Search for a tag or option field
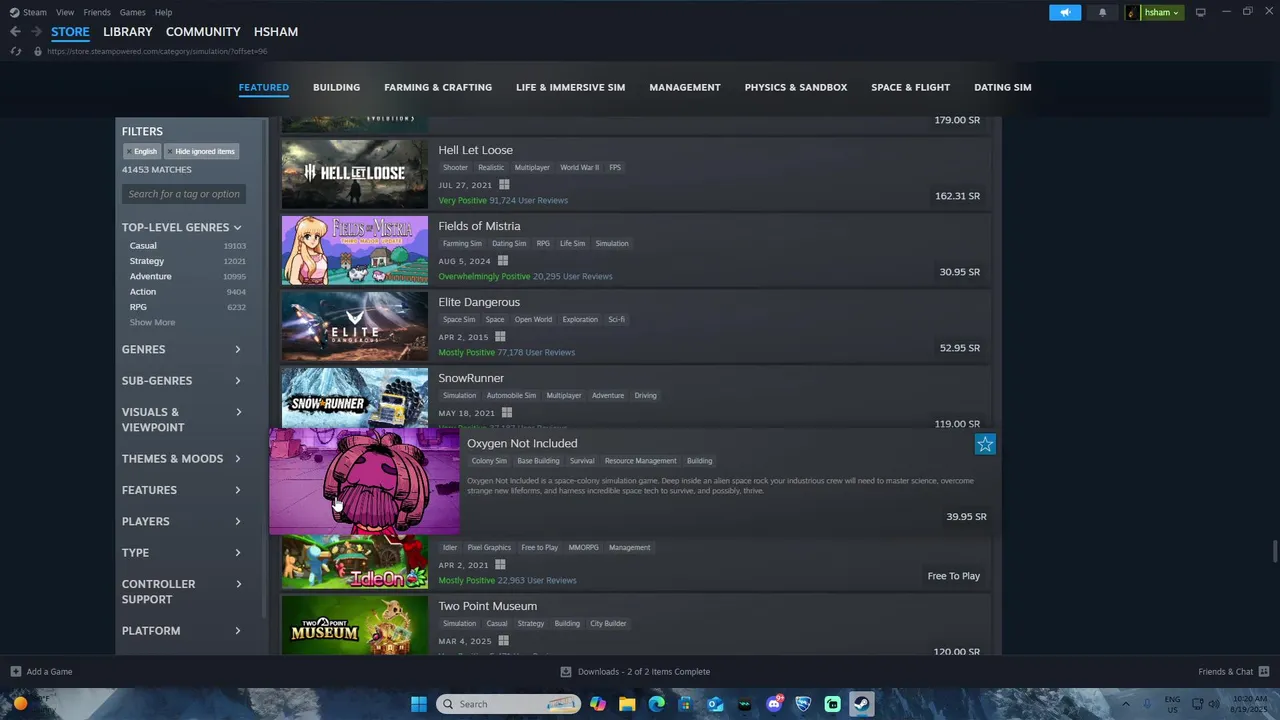 (x=184, y=194)
